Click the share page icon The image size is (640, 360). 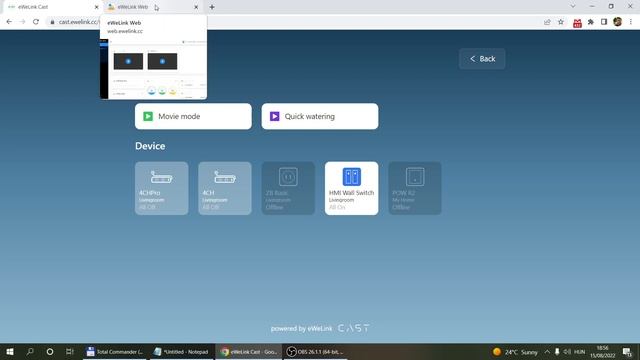pyautogui.click(x=547, y=22)
